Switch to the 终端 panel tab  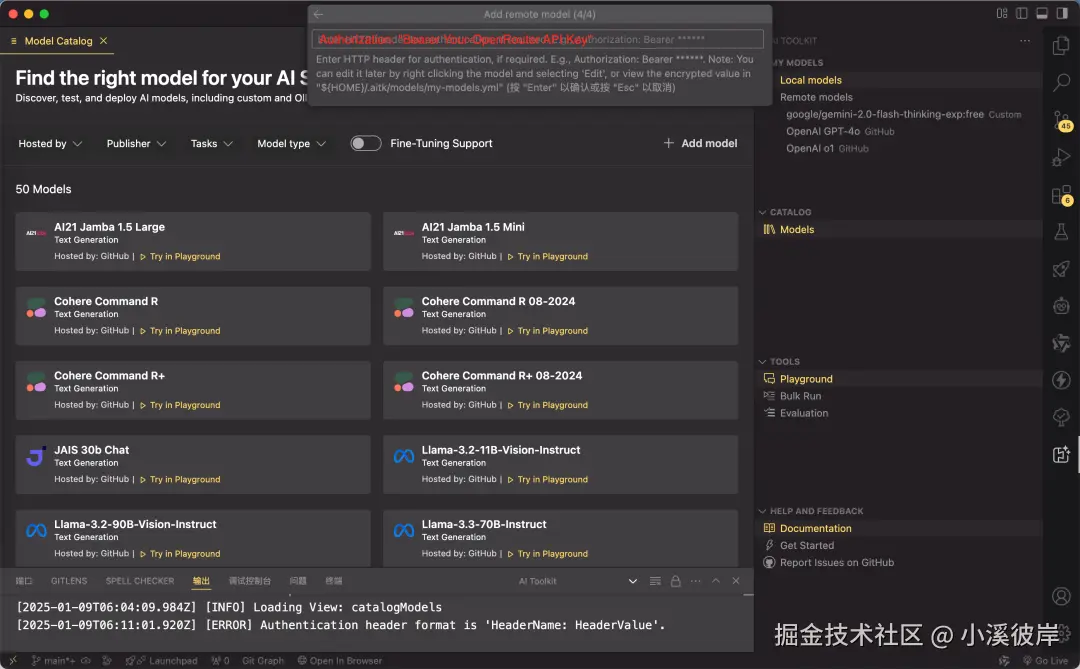point(333,581)
